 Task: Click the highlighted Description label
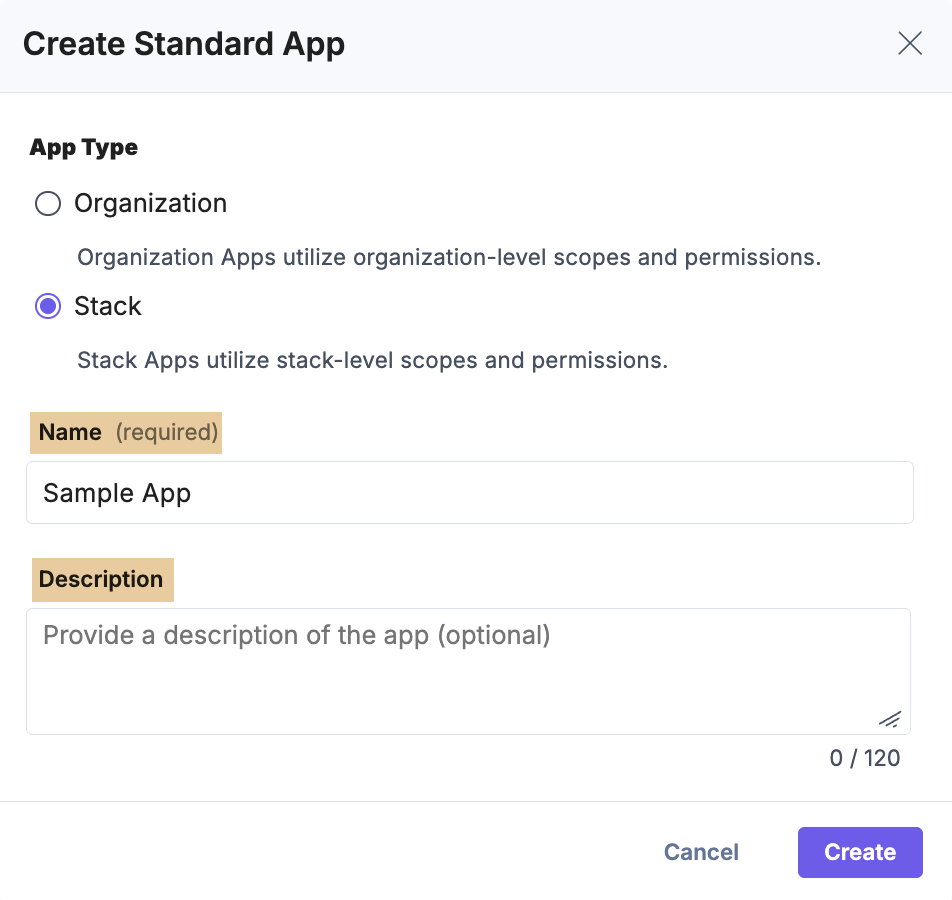coord(102,579)
